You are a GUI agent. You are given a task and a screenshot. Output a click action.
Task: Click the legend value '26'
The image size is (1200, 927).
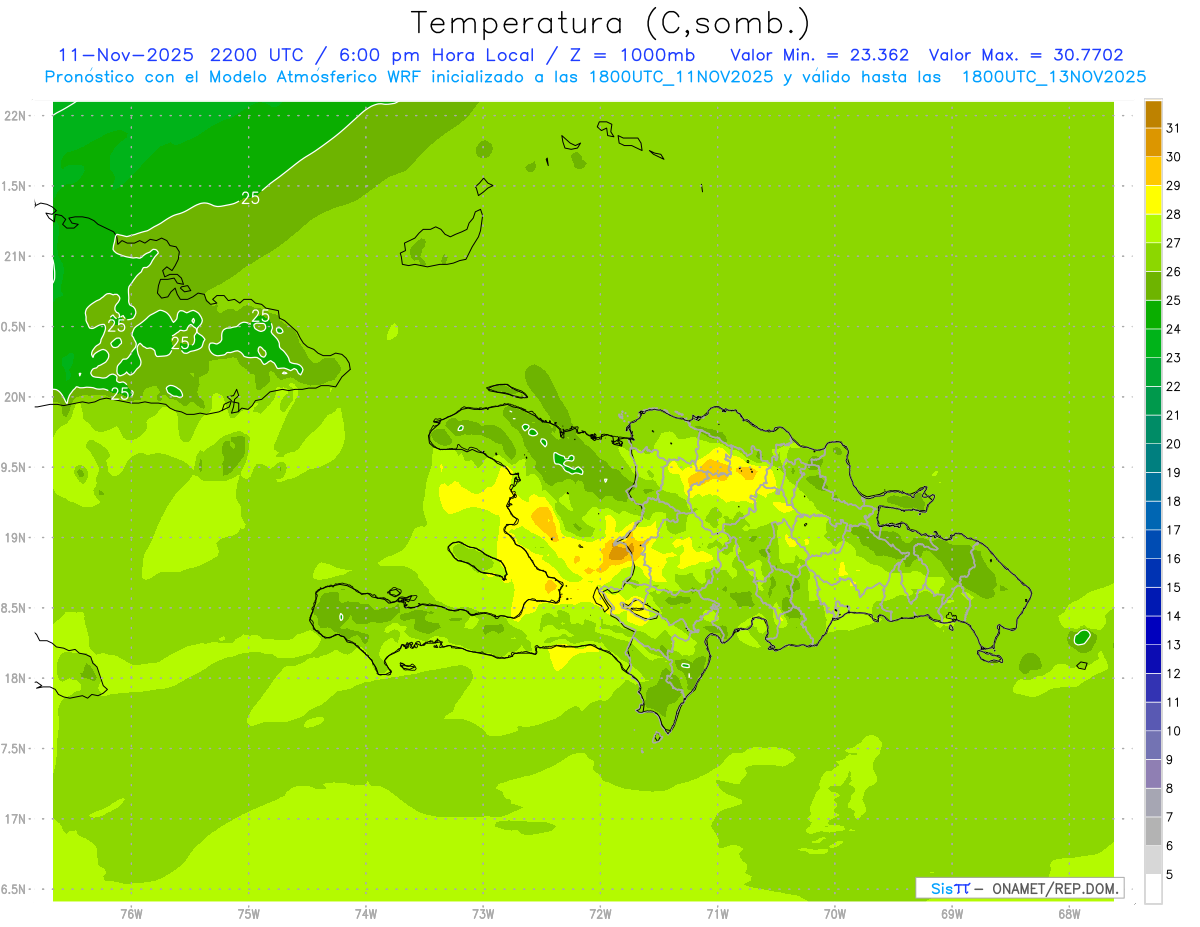click(1173, 271)
